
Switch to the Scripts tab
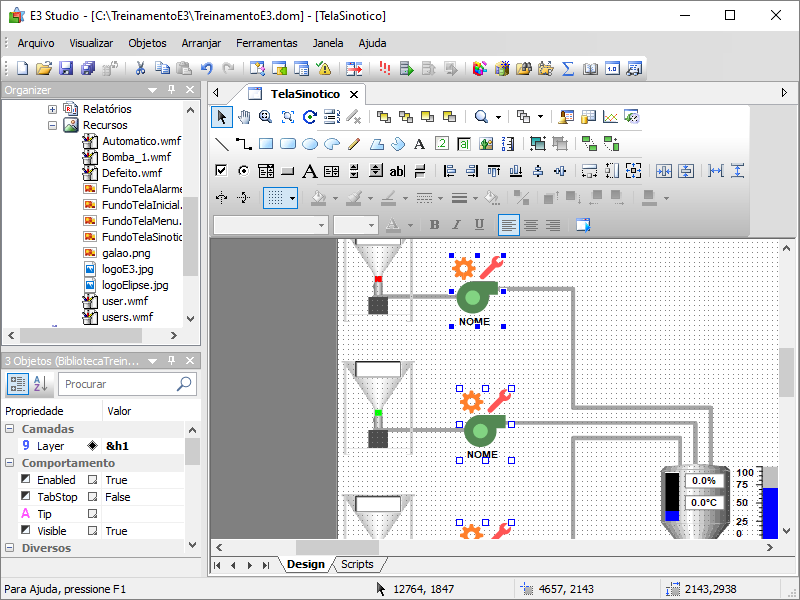(x=357, y=564)
